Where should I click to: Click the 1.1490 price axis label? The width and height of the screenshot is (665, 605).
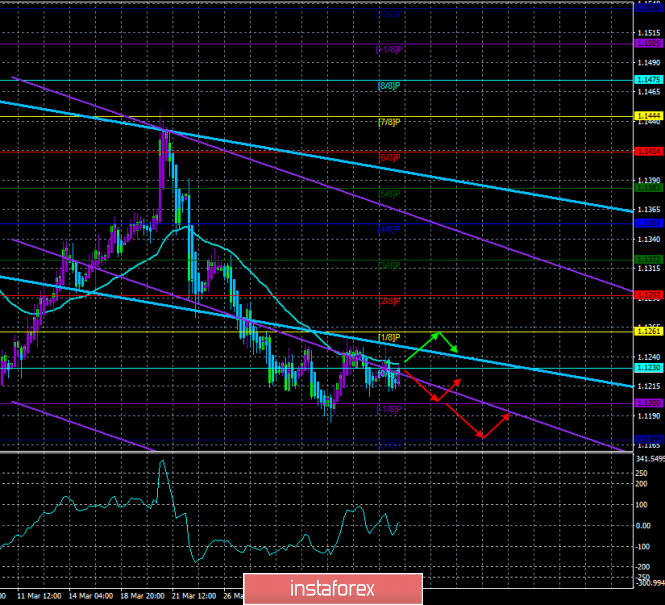649,63
